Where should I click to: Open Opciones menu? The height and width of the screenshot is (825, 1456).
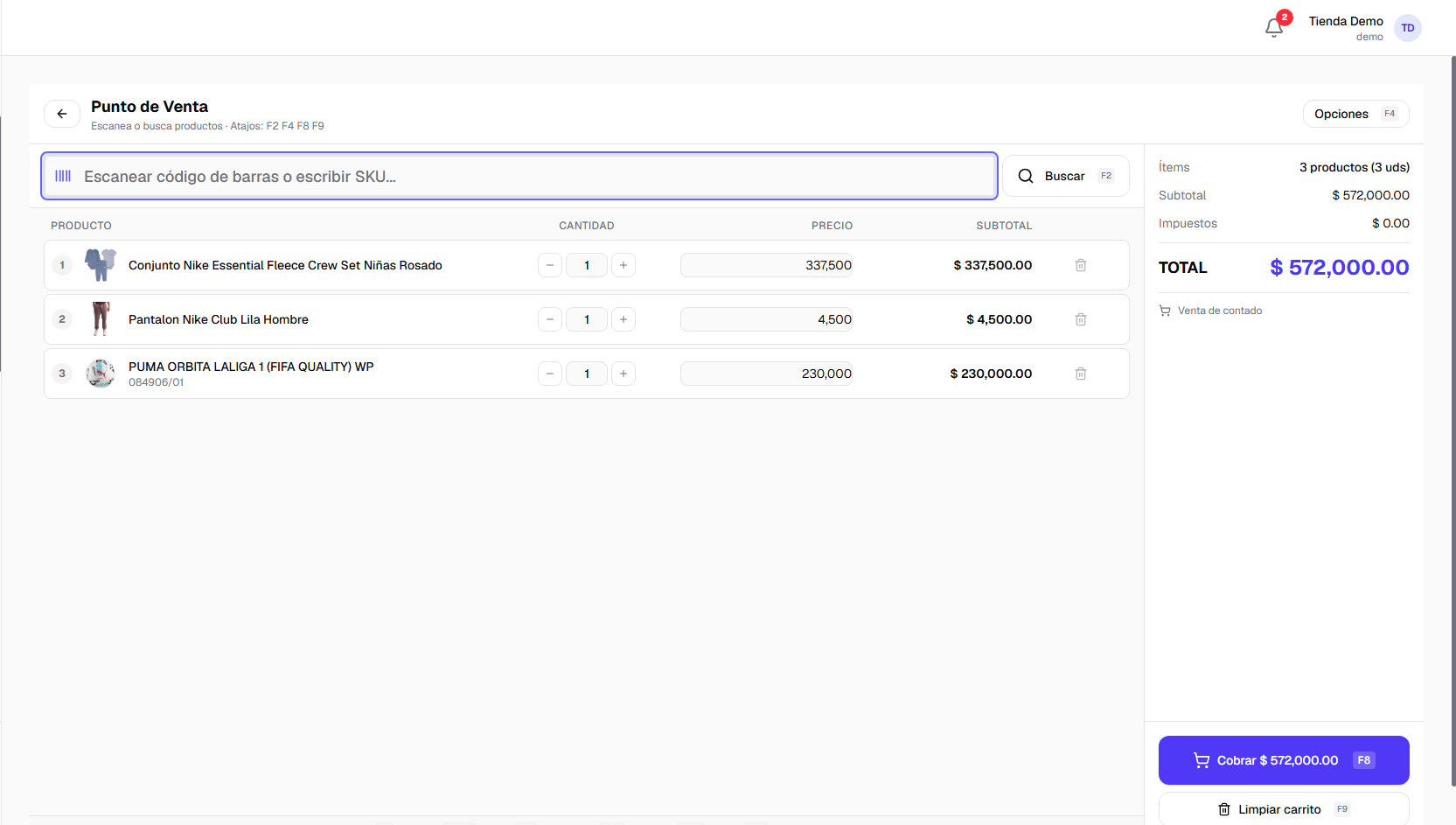(x=1355, y=114)
